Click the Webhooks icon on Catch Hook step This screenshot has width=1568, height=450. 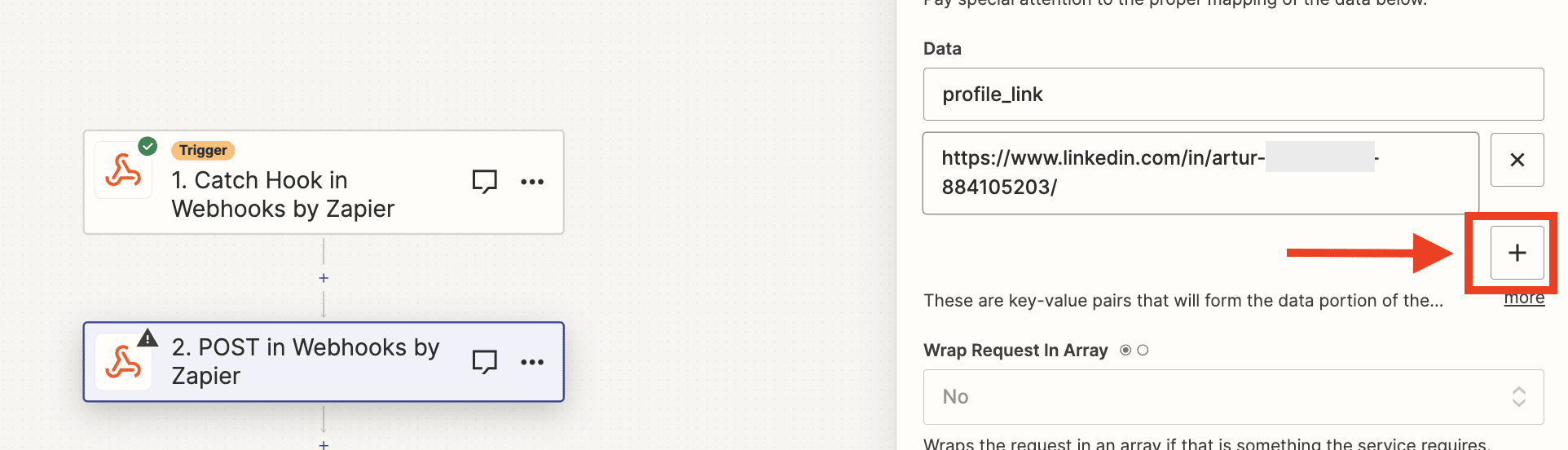click(123, 170)
